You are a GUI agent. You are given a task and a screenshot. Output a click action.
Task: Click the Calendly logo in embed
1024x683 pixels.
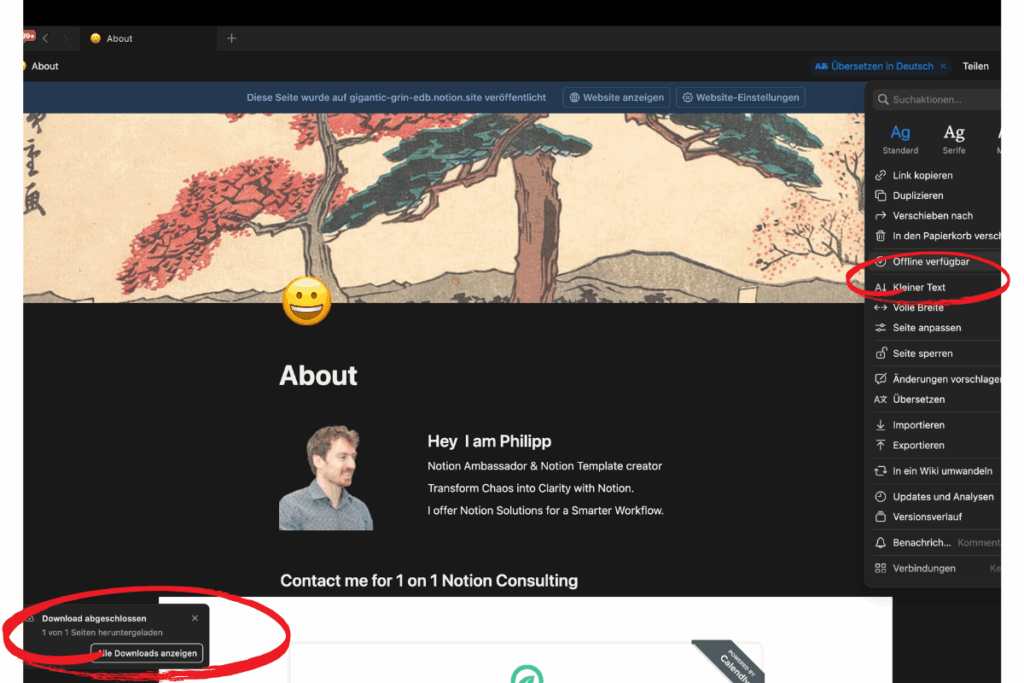(x=526, y=675)
